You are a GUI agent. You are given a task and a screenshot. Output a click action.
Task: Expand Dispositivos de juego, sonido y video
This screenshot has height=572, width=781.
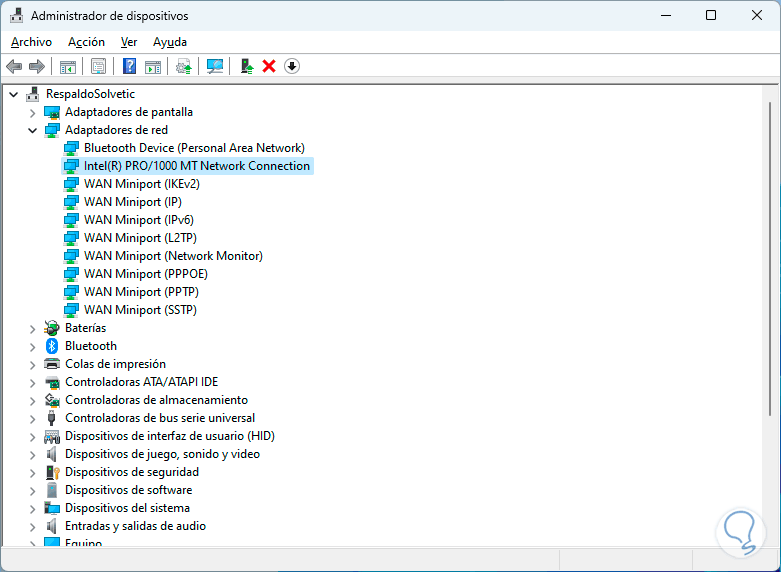click(x=33, y=455)
